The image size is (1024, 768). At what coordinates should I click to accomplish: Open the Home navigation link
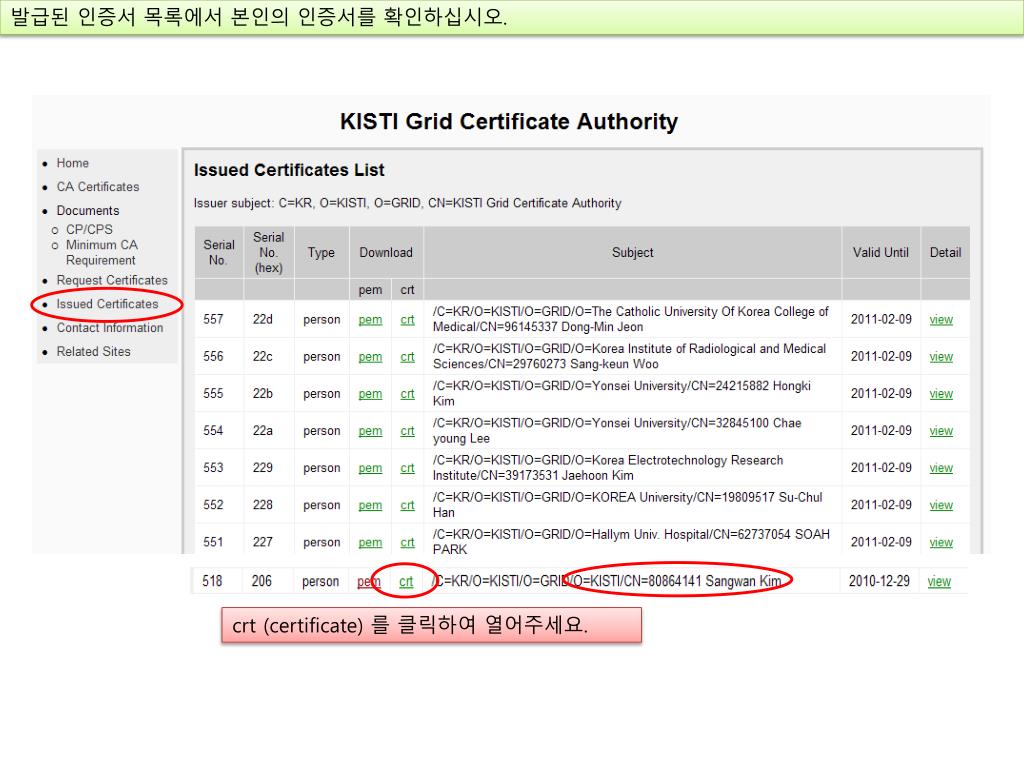pos(72,163)
